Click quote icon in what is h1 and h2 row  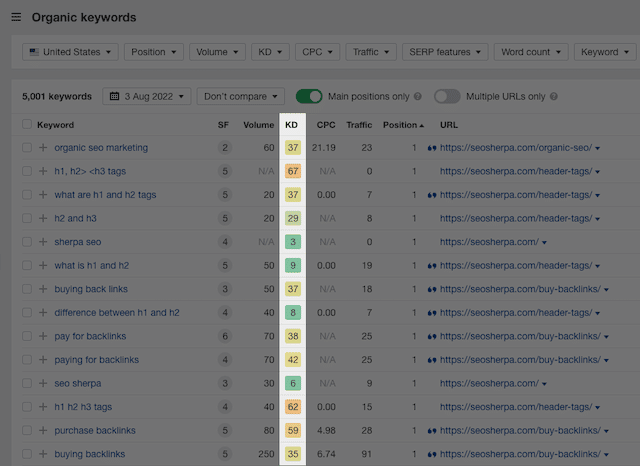pos(432,266)
